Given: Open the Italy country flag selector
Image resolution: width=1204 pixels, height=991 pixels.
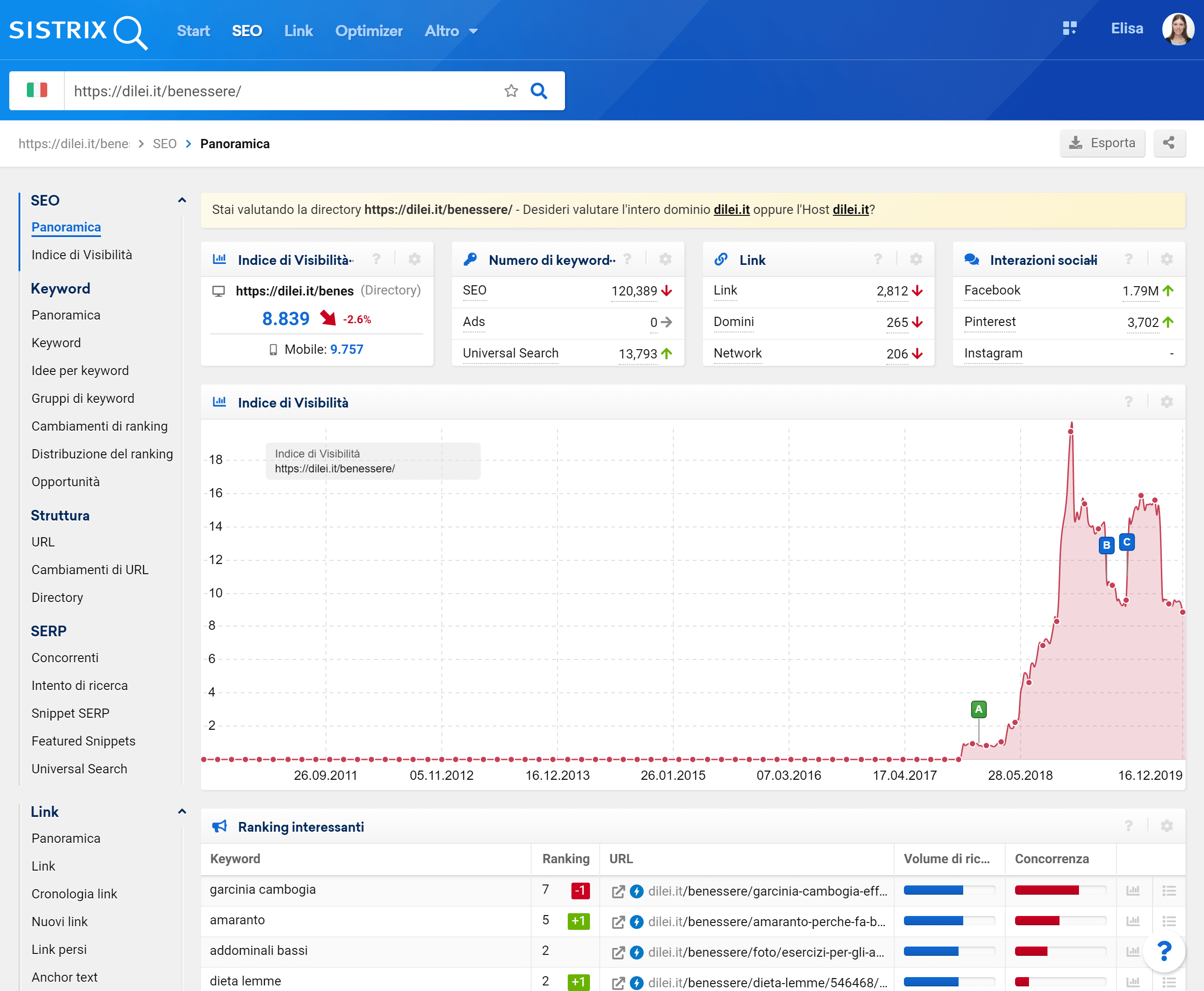Looking at the screenshot, I should (x=37, y=91).
